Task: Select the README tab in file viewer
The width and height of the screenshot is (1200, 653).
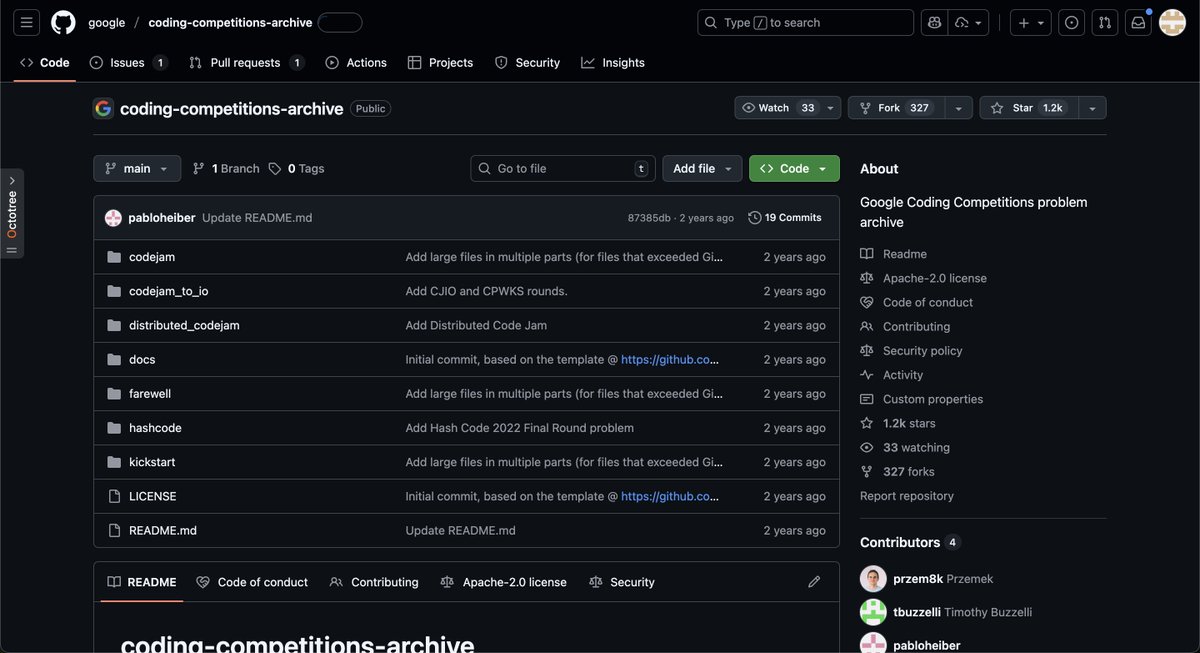Action: tap(142, 582)
